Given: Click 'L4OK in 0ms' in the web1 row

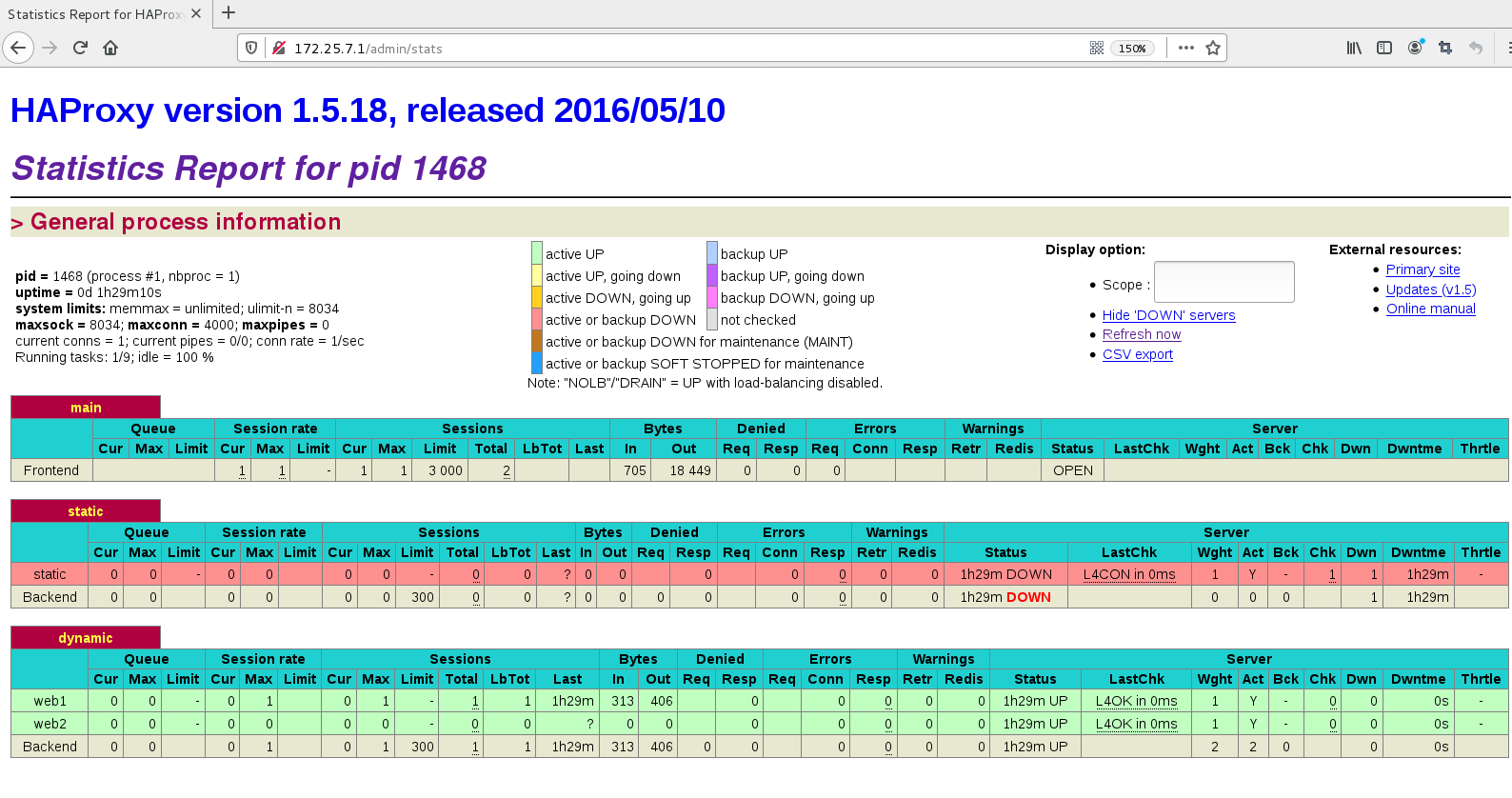Looking at the screenshot, I should [1137, 701].
